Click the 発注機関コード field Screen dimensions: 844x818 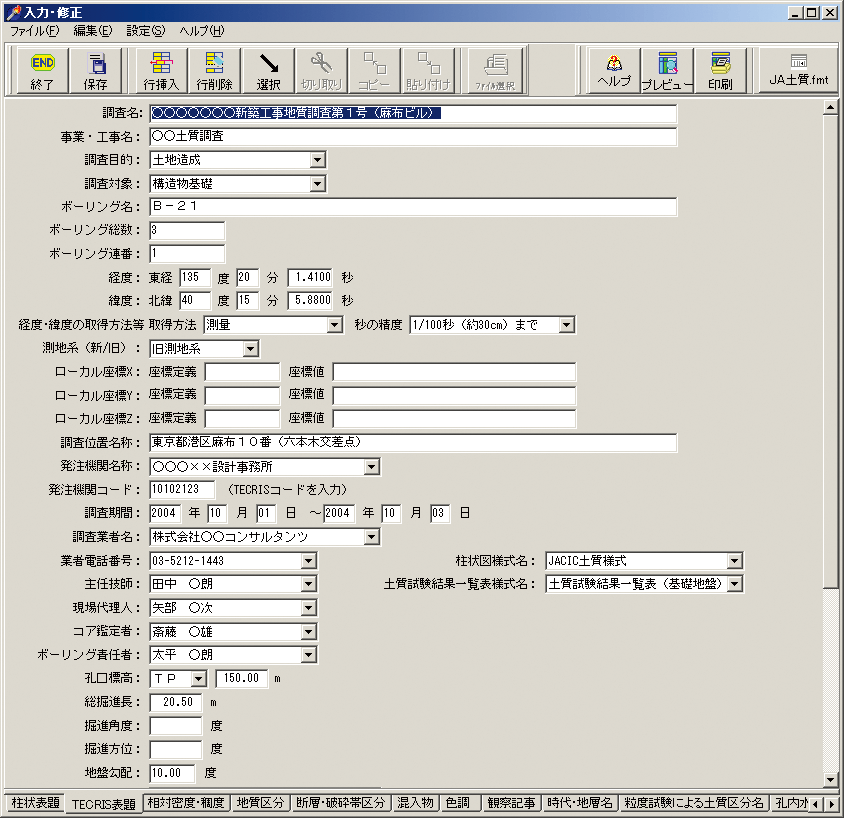182,489
